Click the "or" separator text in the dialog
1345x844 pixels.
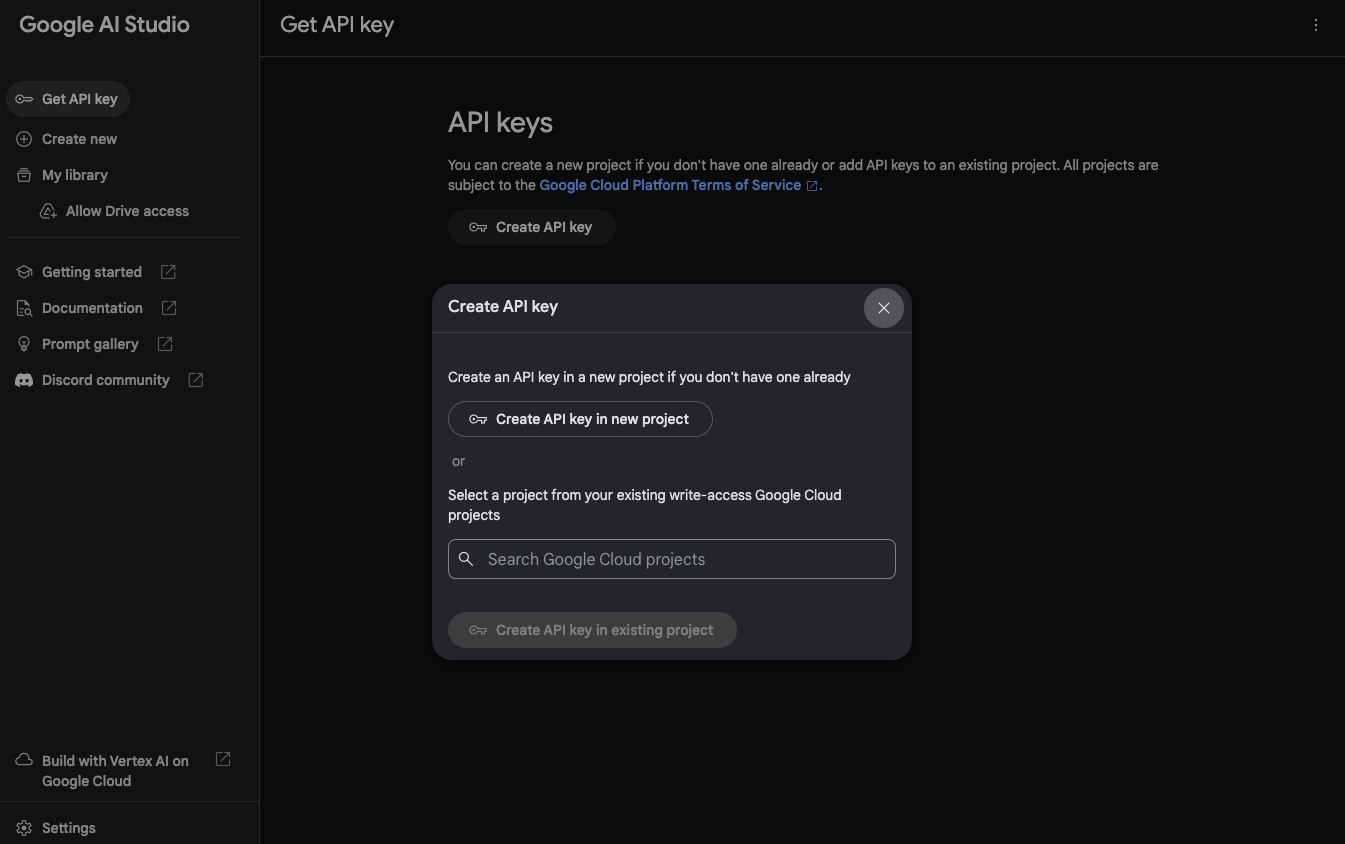[458, 461]
